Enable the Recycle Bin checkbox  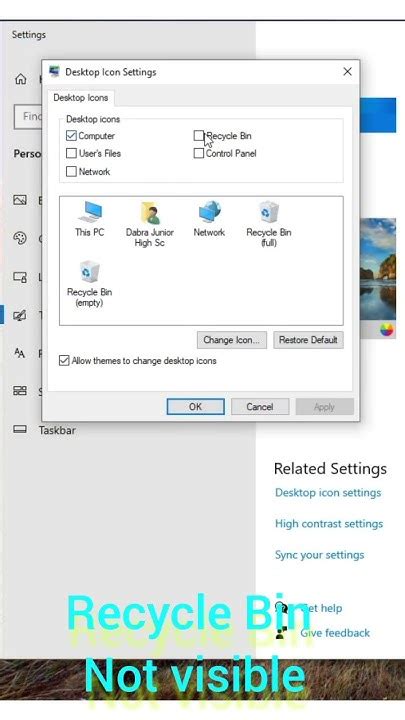click(198, 135)
